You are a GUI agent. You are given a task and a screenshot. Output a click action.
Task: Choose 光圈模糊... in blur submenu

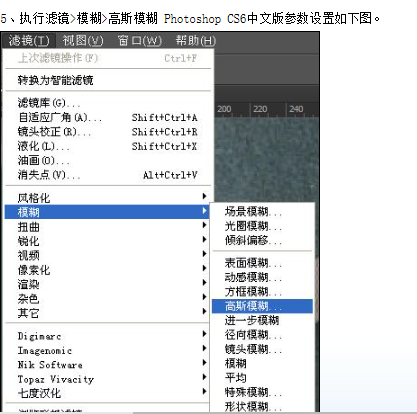pyautogui.click(x=262, y=226)
